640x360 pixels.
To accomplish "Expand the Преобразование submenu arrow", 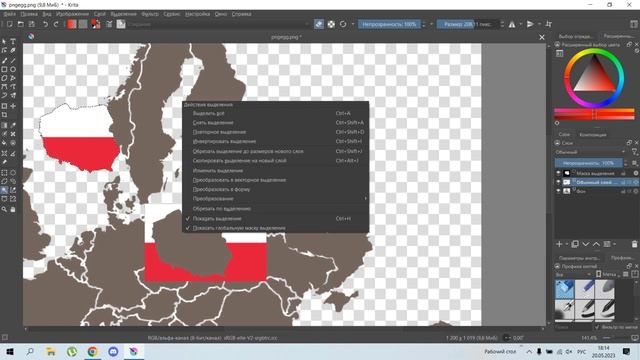I will tap(365, 199).
